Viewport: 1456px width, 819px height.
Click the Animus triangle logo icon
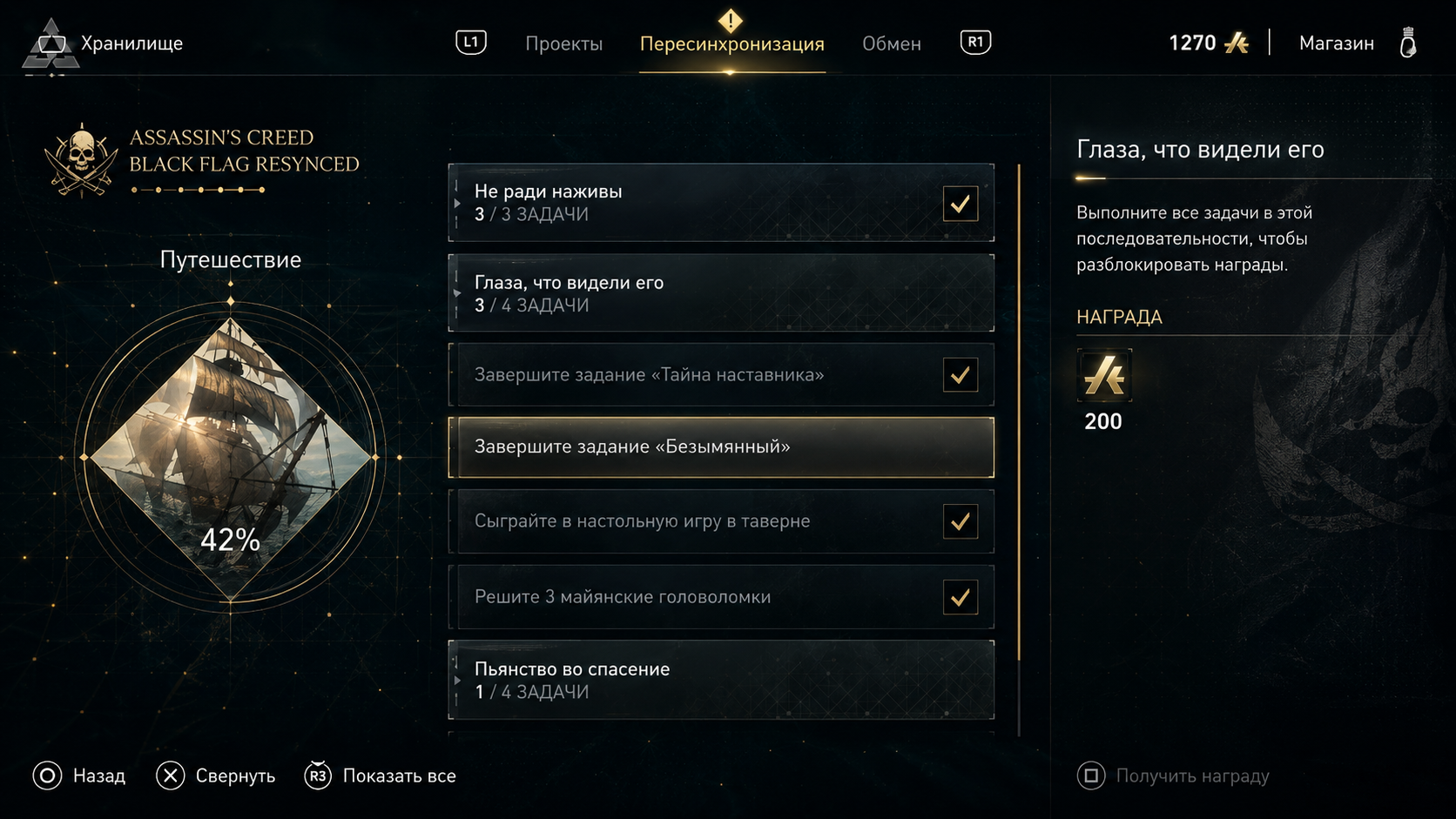51,44
